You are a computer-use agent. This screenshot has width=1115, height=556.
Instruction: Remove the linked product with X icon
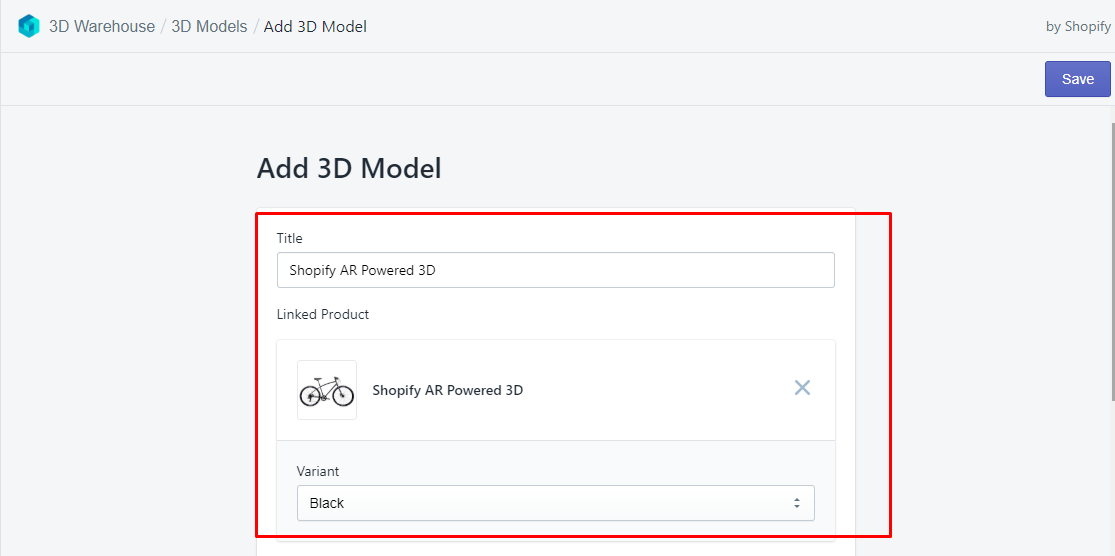tap(802, 388)
